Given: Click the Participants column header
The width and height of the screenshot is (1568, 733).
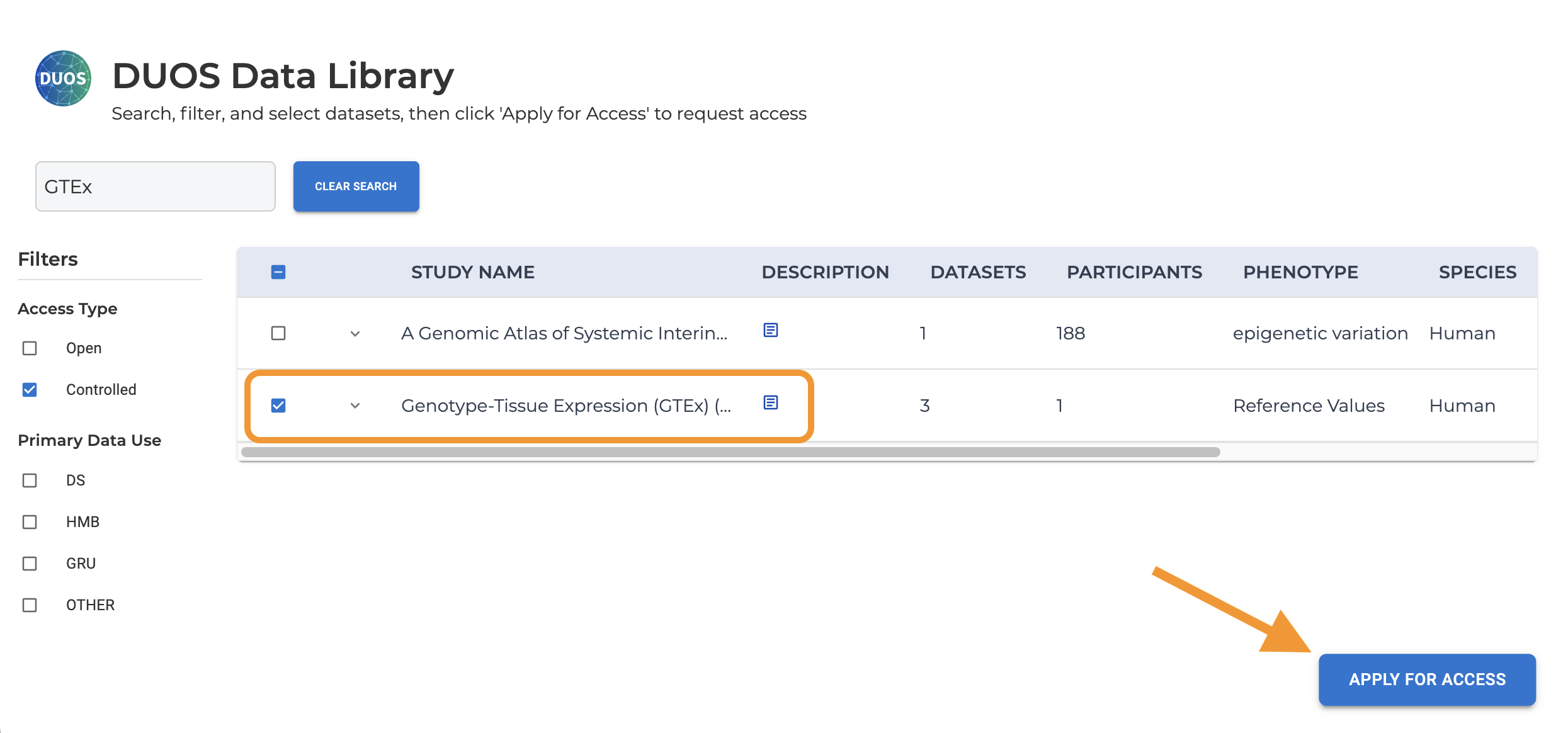Looking at the screenshot, I should (x=1134, y=272).
